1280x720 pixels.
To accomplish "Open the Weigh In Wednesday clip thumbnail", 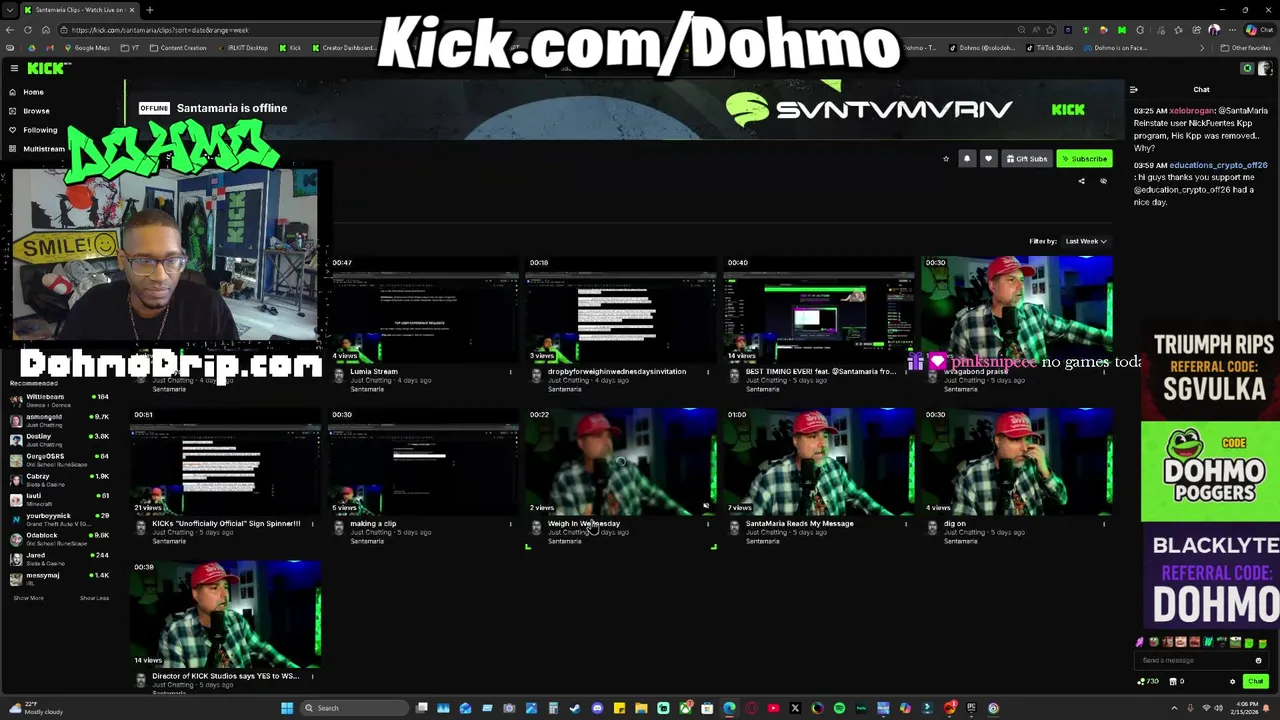I will coord(621,462).
